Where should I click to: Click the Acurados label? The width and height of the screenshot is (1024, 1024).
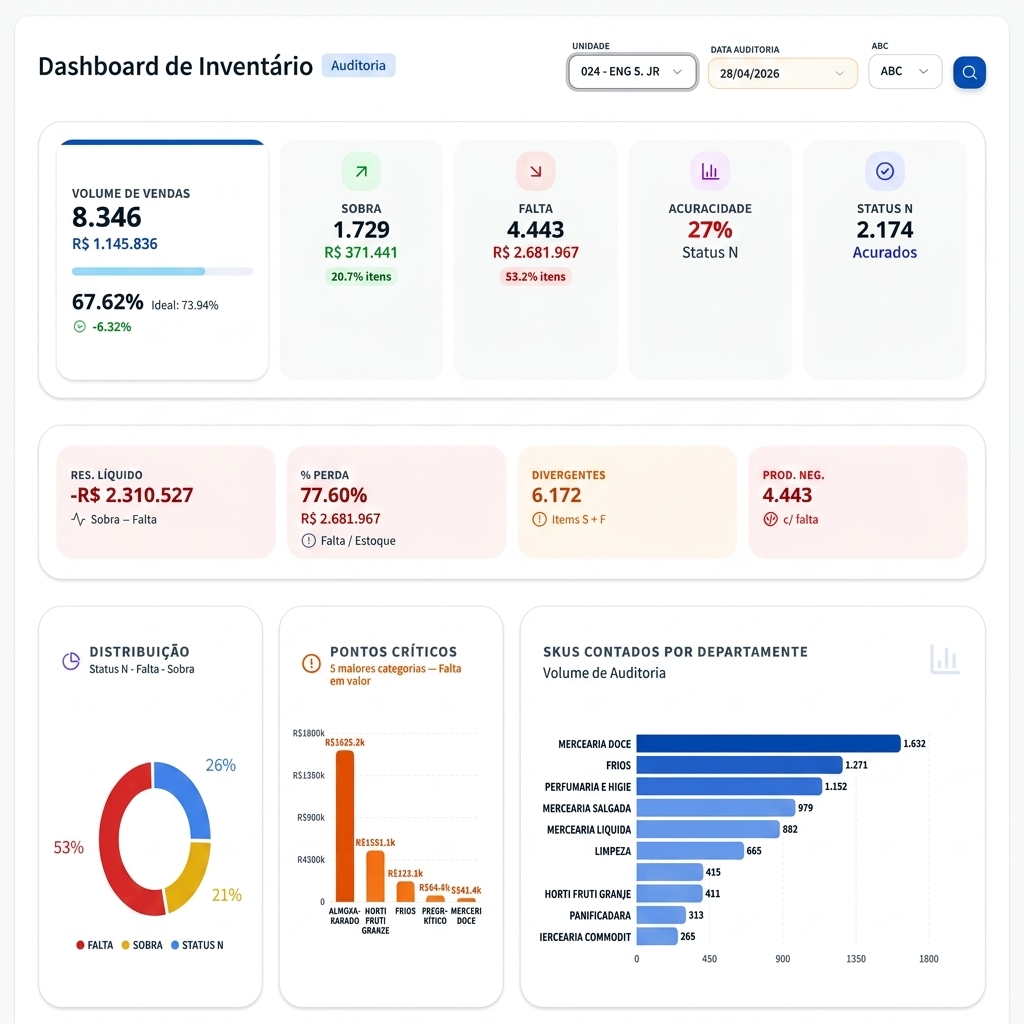[885, 253]
